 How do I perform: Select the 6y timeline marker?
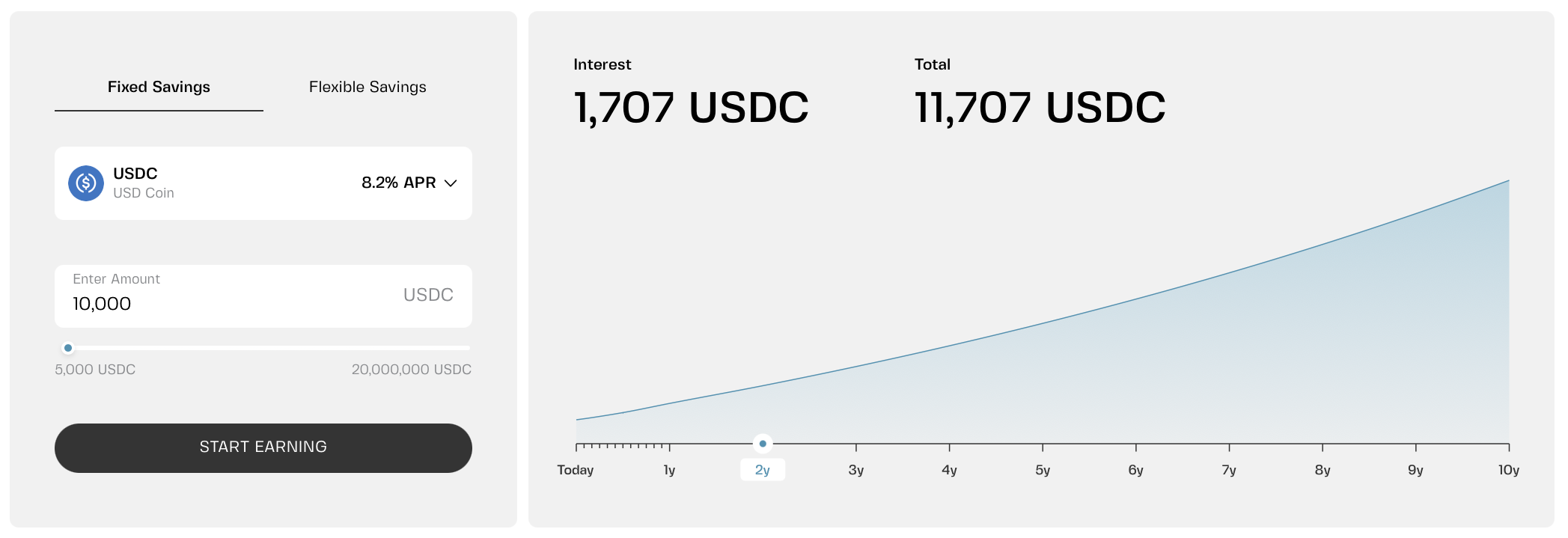1135,469
